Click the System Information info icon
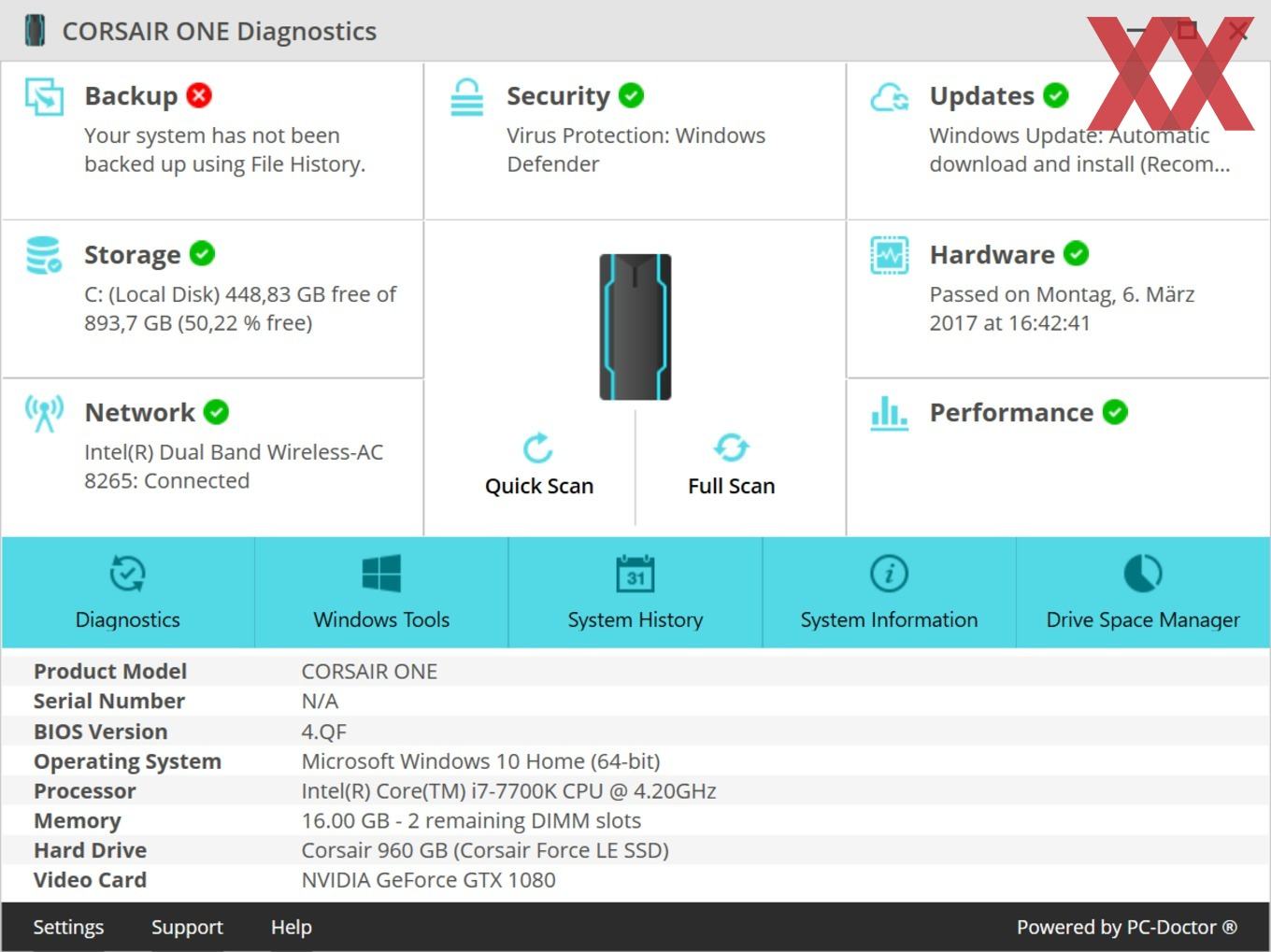This screenshot has width=1271, height=952. [x=889, y=574]
